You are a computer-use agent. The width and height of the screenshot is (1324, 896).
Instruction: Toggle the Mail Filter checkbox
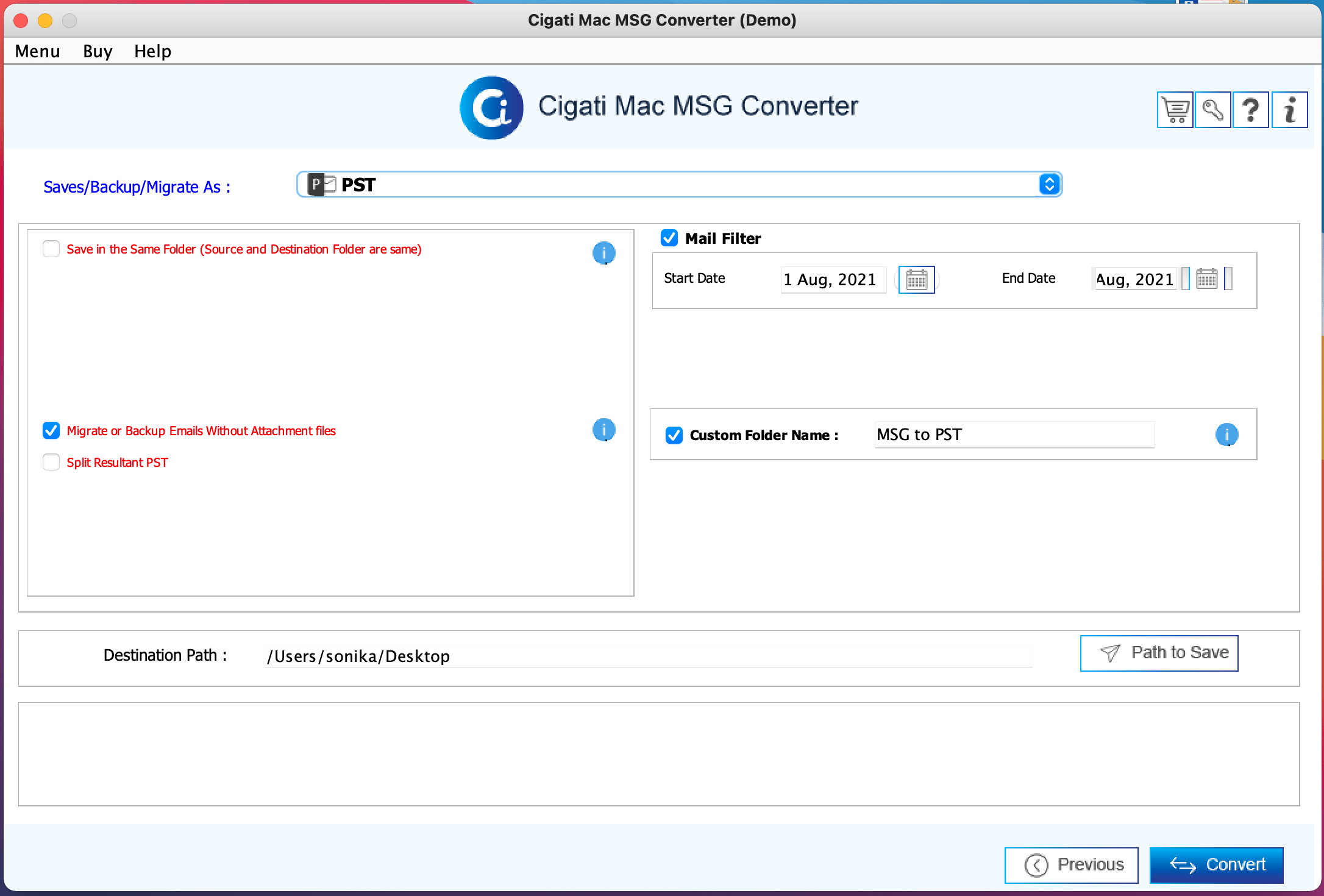click(x=669, y=238)
